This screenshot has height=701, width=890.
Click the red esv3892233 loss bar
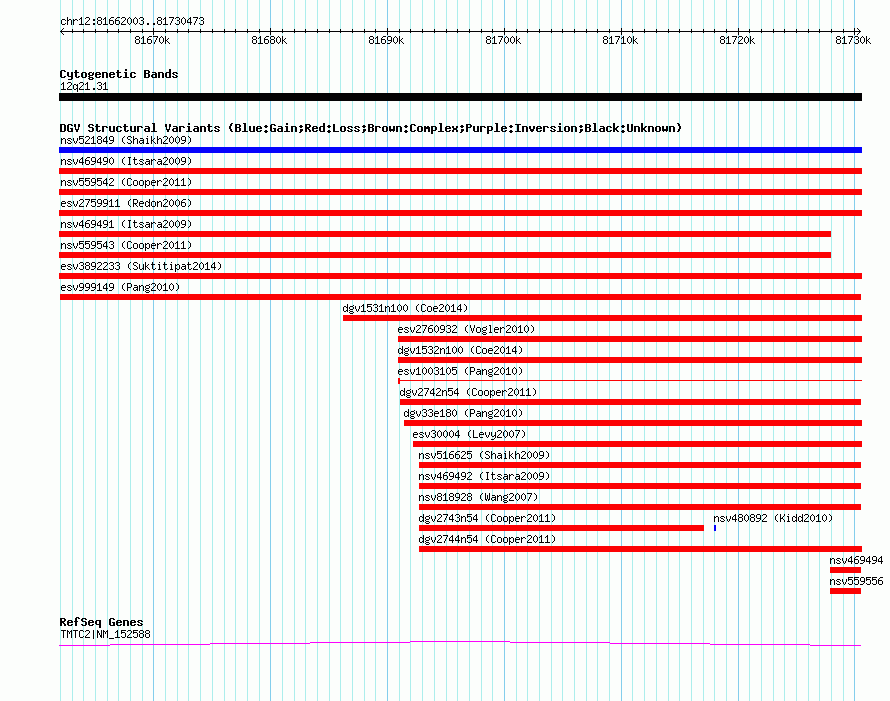click(460, 276)
